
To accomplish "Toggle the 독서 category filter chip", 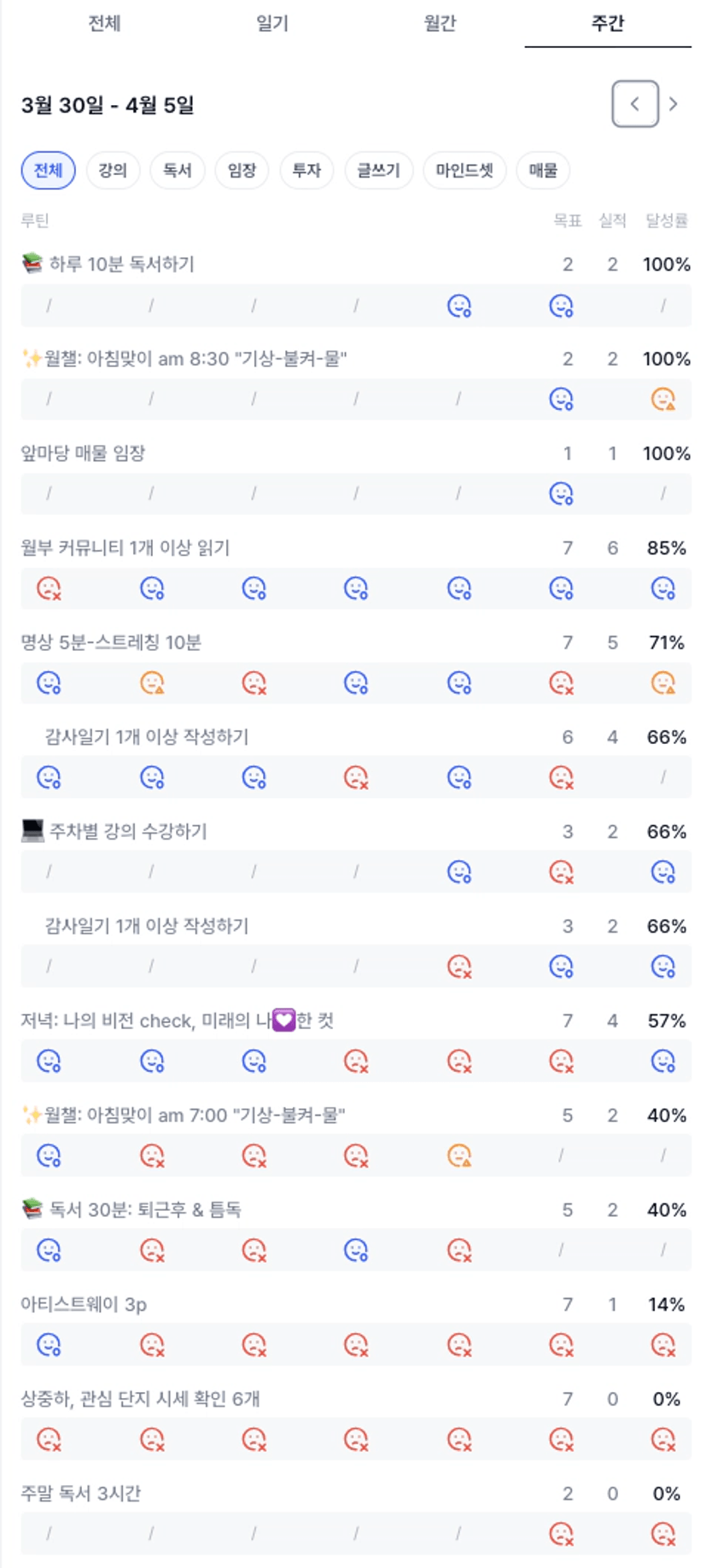I will [177, 170].
